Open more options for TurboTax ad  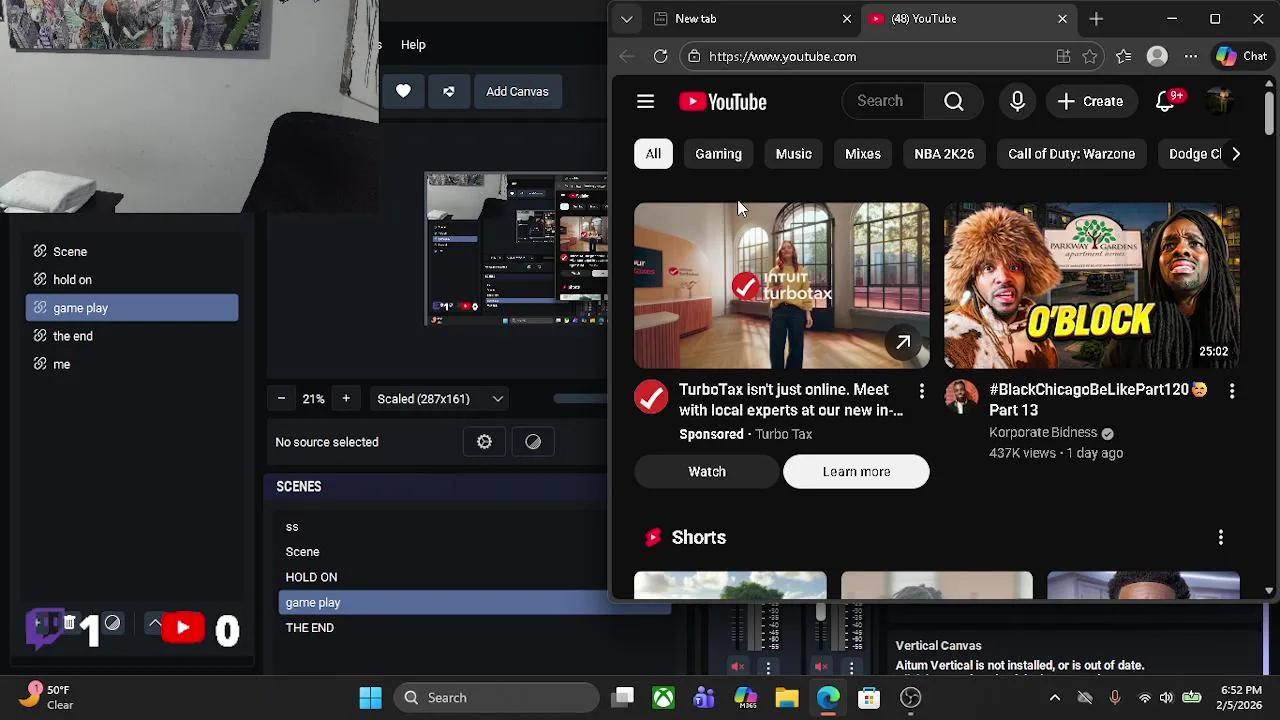tap(922, 391)
